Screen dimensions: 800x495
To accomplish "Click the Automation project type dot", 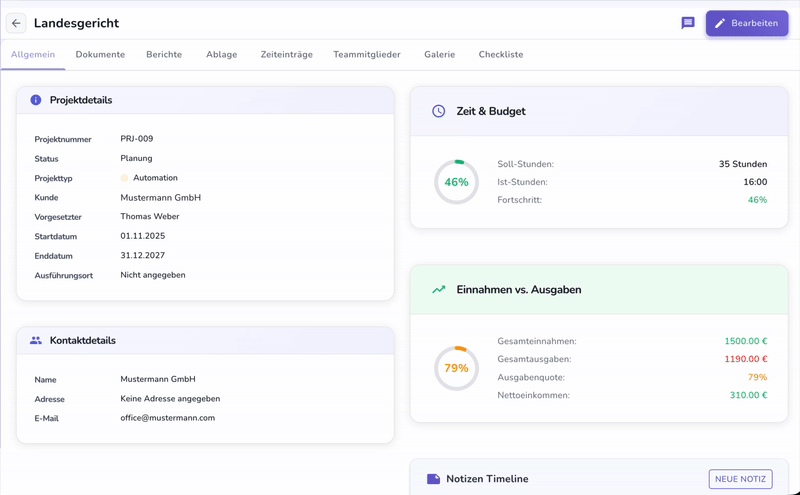I will (125, 178).
